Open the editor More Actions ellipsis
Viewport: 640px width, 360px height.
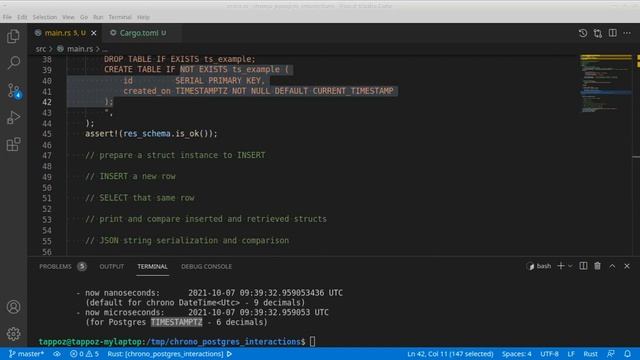[627, 33]
